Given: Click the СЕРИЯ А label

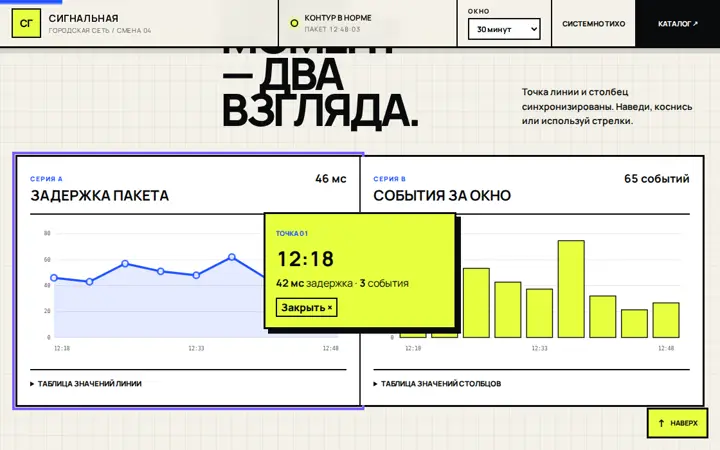Looking at the screenshot, I should 46,179.
